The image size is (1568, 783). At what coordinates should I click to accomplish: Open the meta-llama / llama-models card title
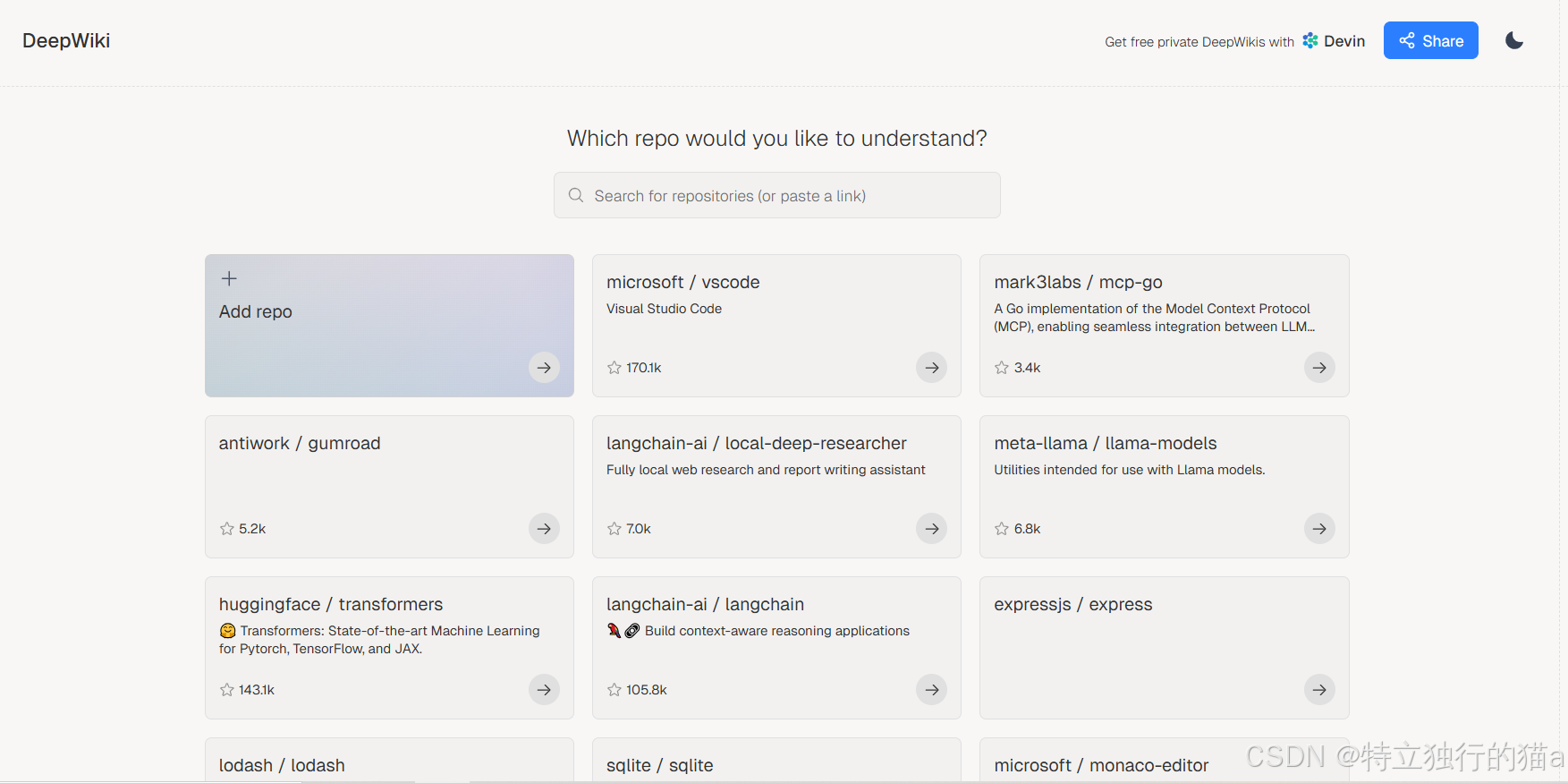pos(1106,443)
